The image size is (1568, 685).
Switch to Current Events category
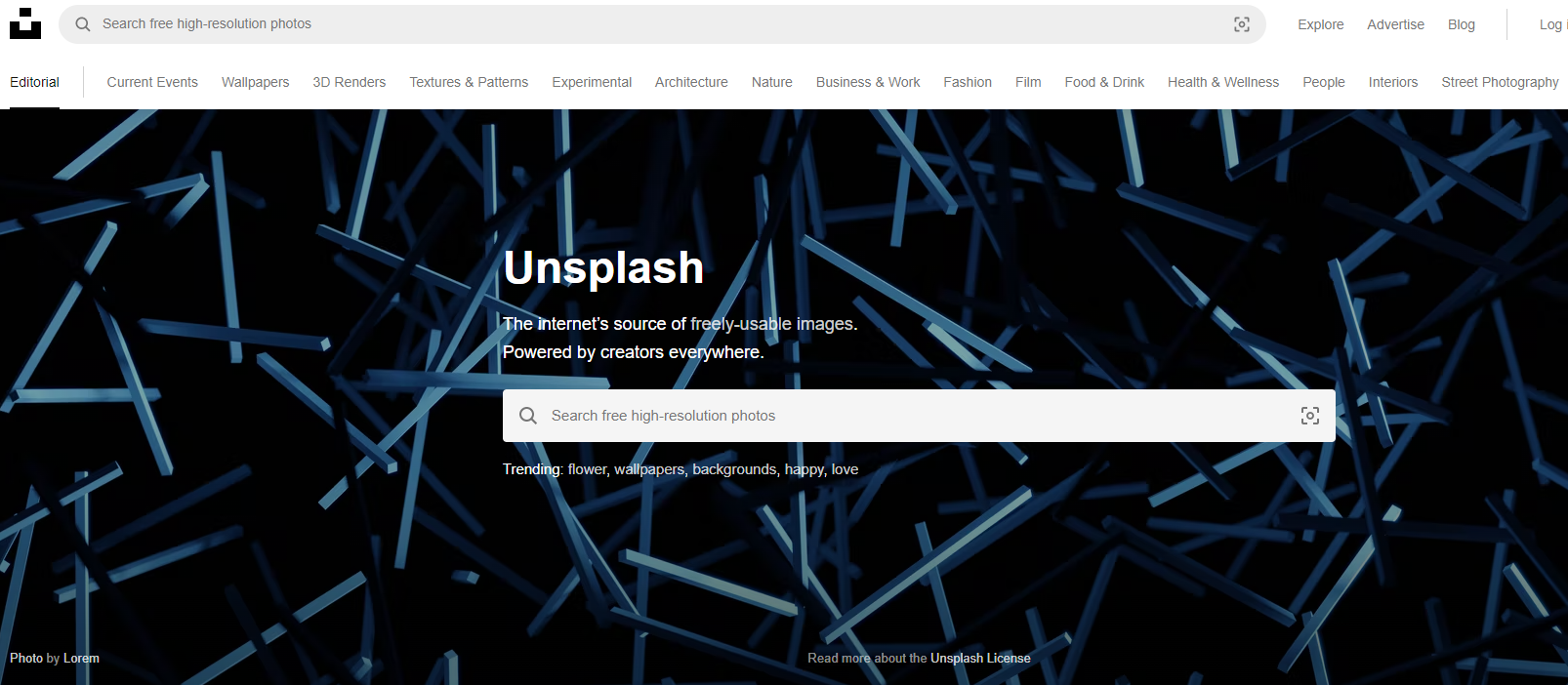(x=152, y=82)
